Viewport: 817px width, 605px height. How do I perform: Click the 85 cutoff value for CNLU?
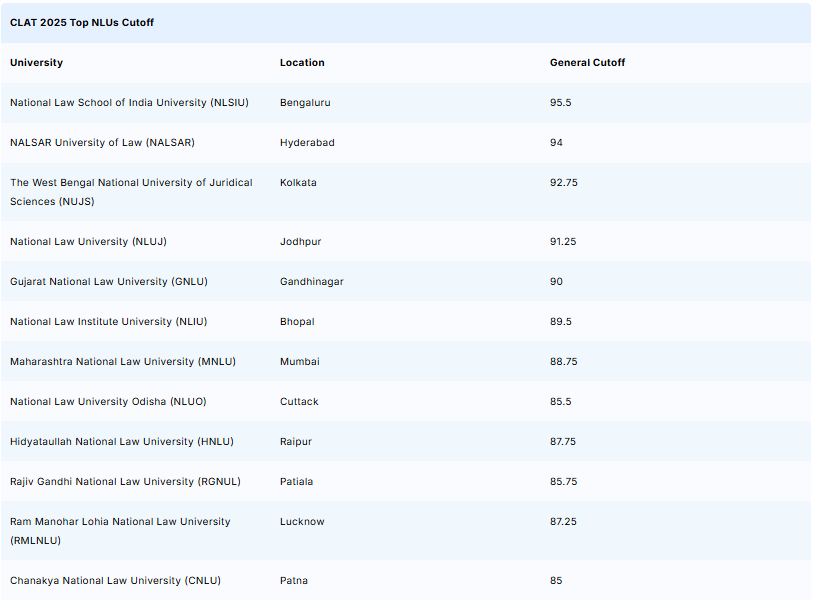pos(556,581)
